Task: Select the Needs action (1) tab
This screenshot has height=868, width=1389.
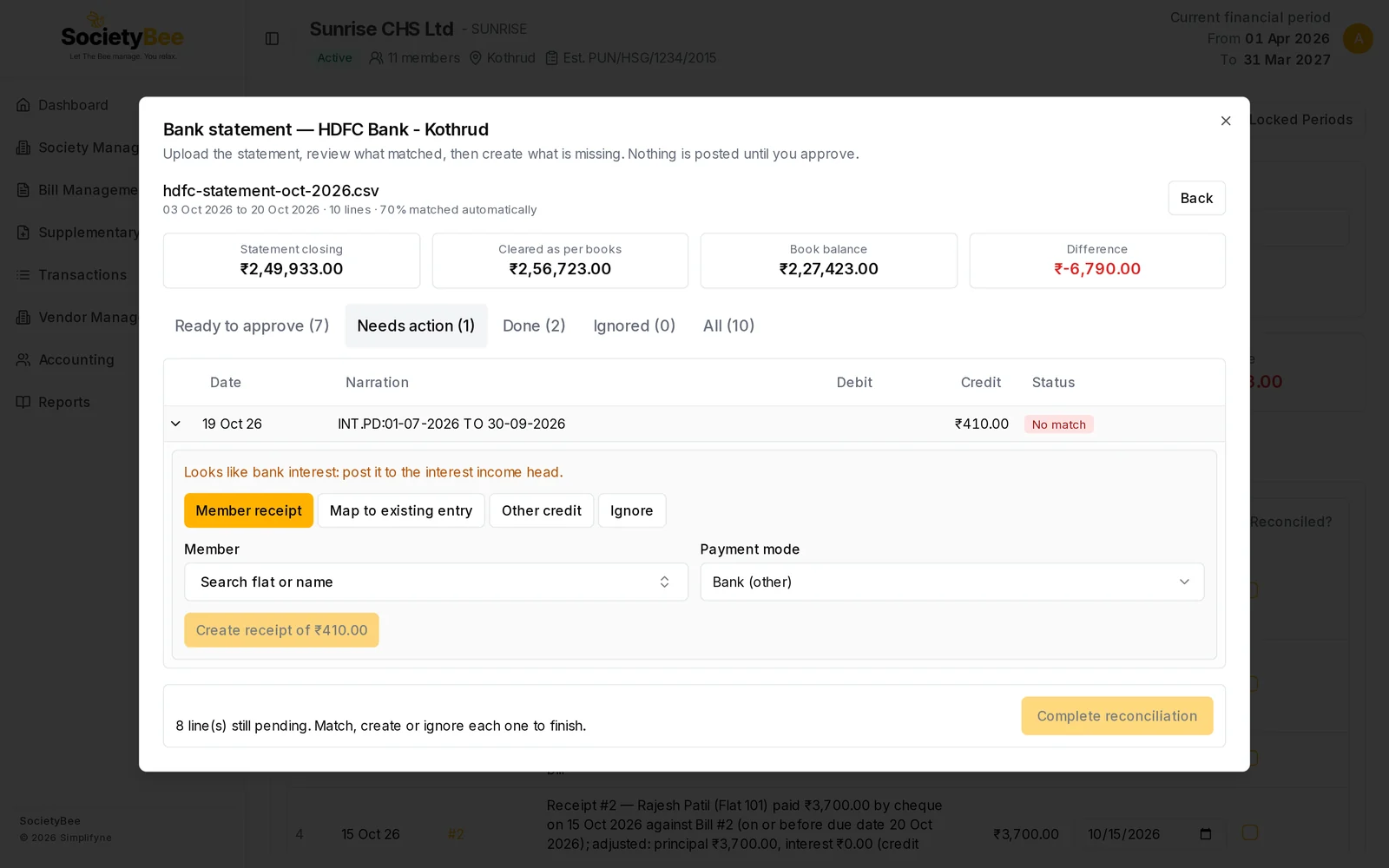Action: pyautogui.click(x=416, y=325)
